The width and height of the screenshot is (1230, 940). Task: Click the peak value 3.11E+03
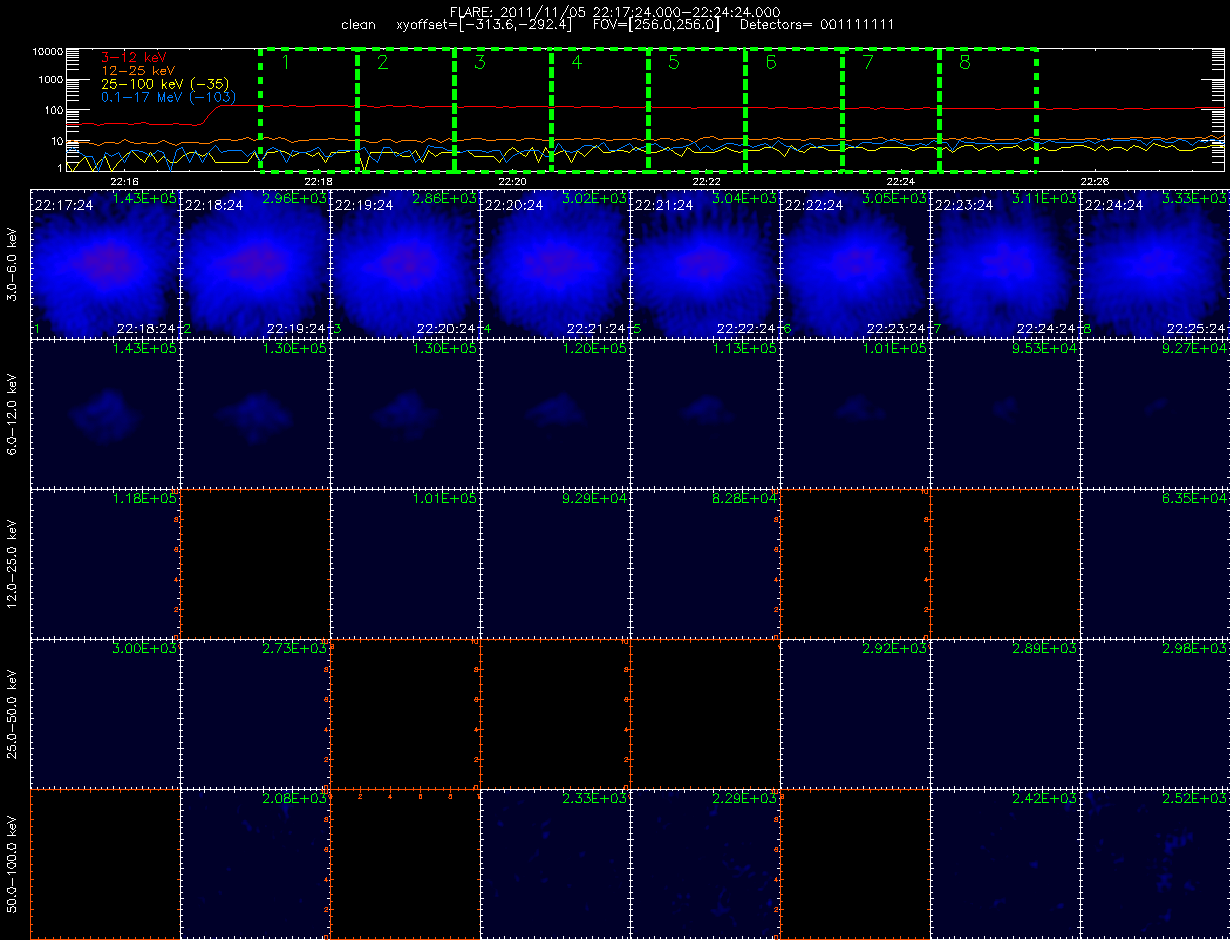(1045, 199)
